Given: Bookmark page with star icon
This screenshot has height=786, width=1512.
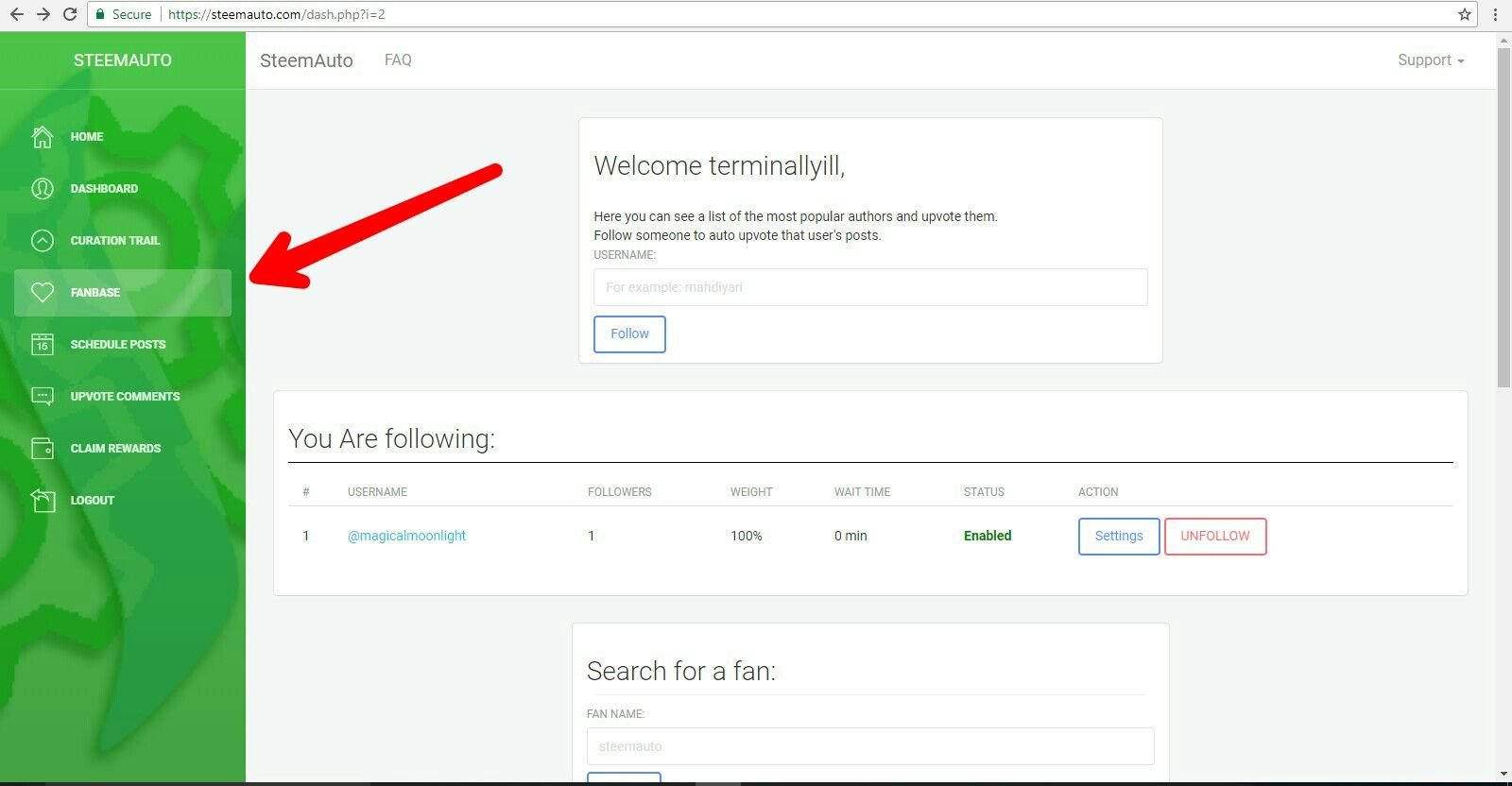Looking at the screenshot, I should pyautogui.click(x=1465, y=14).
